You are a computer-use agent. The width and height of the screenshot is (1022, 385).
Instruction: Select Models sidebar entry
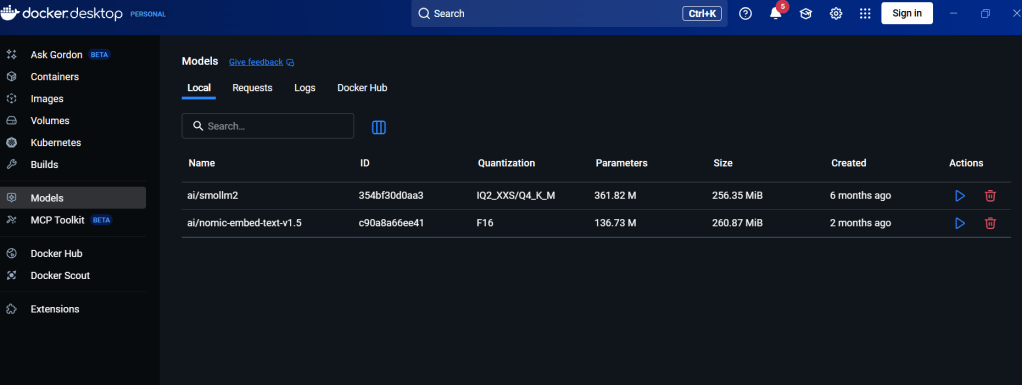click(73, 198)
